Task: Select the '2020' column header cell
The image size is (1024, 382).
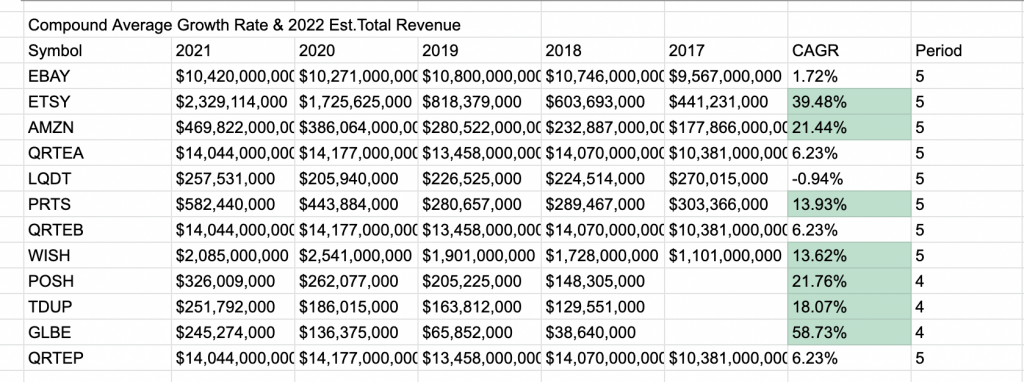Action: coord(357,50)
